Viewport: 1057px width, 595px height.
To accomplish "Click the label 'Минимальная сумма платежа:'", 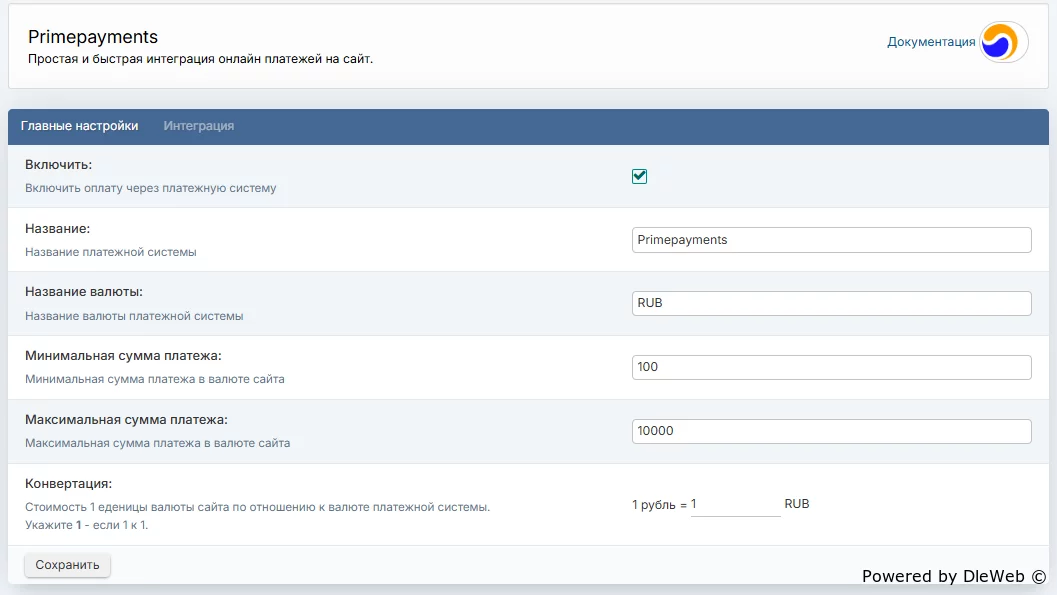I will point(123,356).
